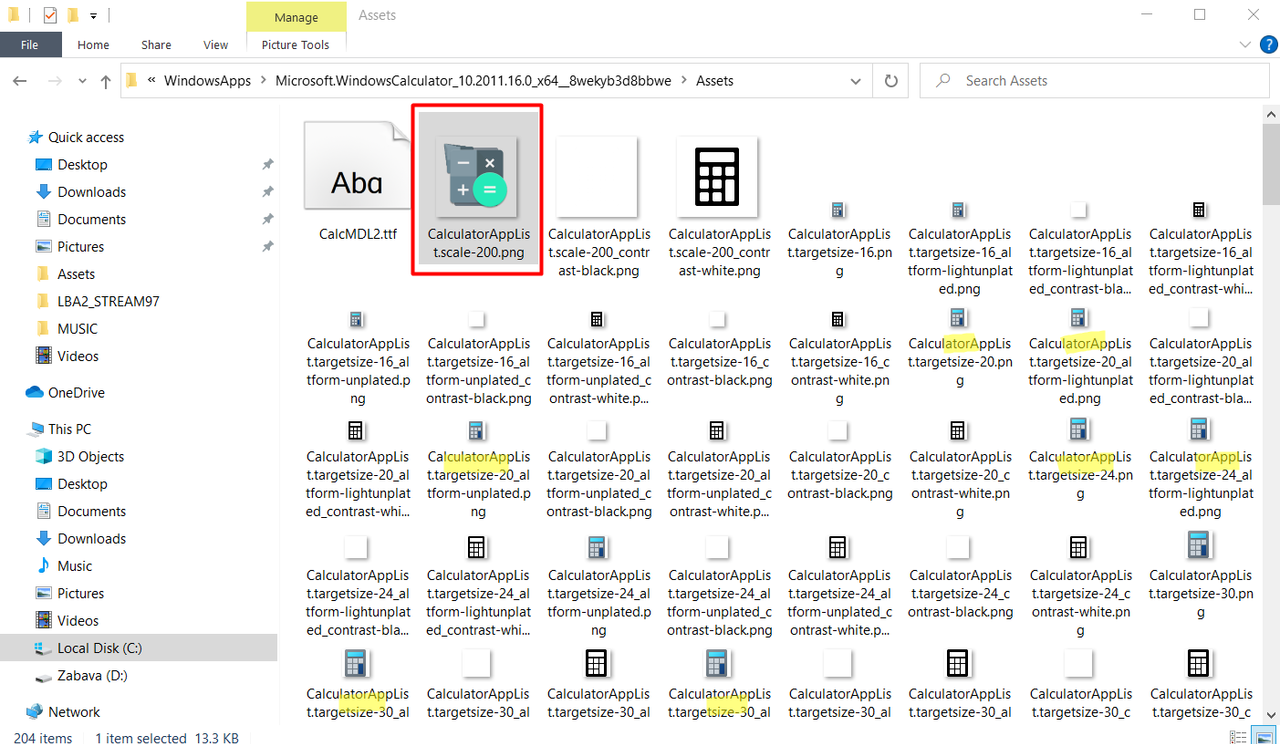Select CalculatorAppList.scale-200.png thumbnail
The width and height of the screenshot is (1280, 744).
tap(477, 191)
